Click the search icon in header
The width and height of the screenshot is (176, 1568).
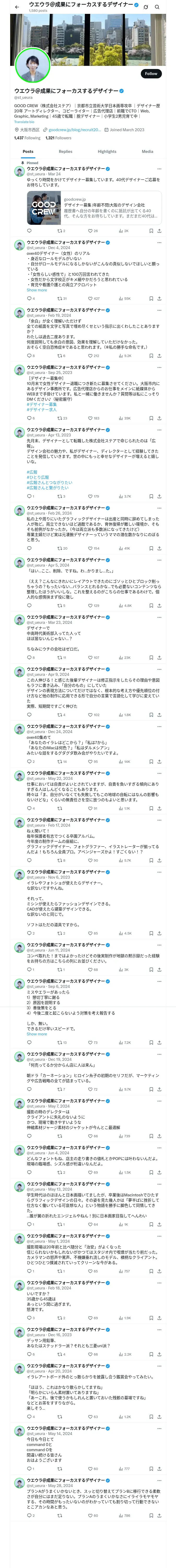click(x=157, y=7)
